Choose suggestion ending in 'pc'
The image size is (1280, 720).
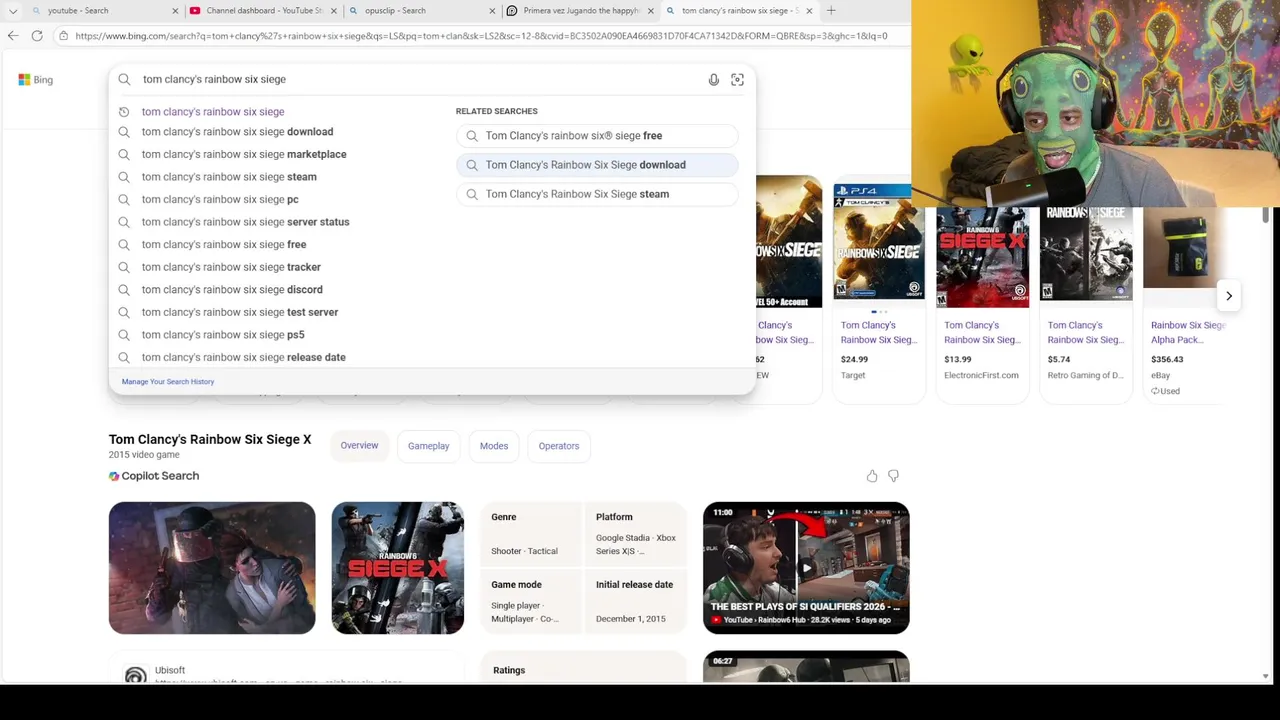tap(220, 200)
